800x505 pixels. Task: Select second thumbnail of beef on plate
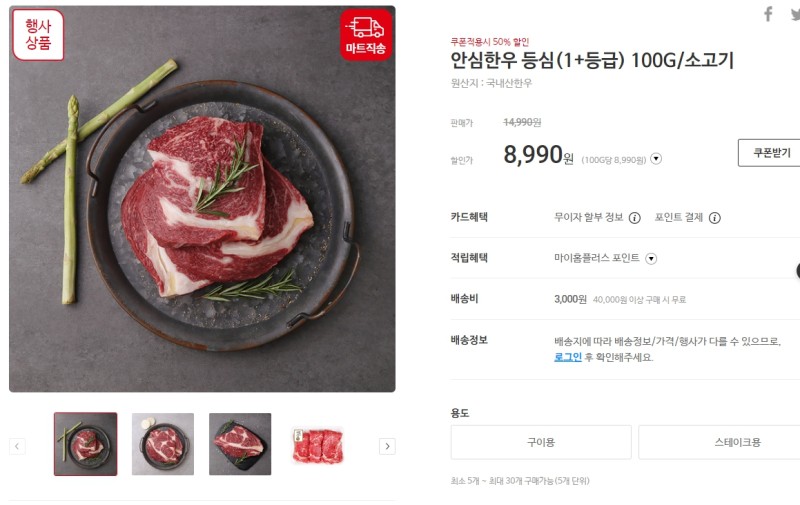163,444
